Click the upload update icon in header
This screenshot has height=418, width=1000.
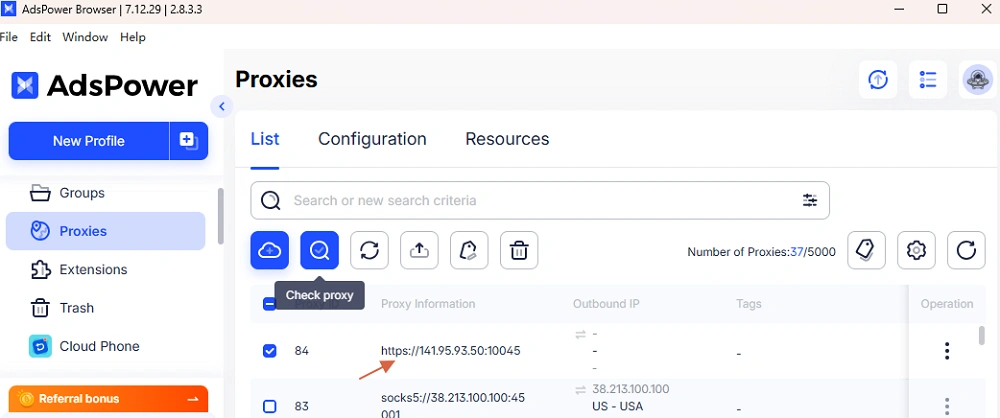(878, 80)
